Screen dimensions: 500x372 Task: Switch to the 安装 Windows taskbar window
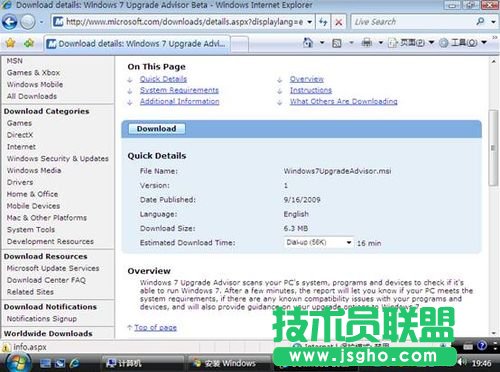tap(230, 363)
